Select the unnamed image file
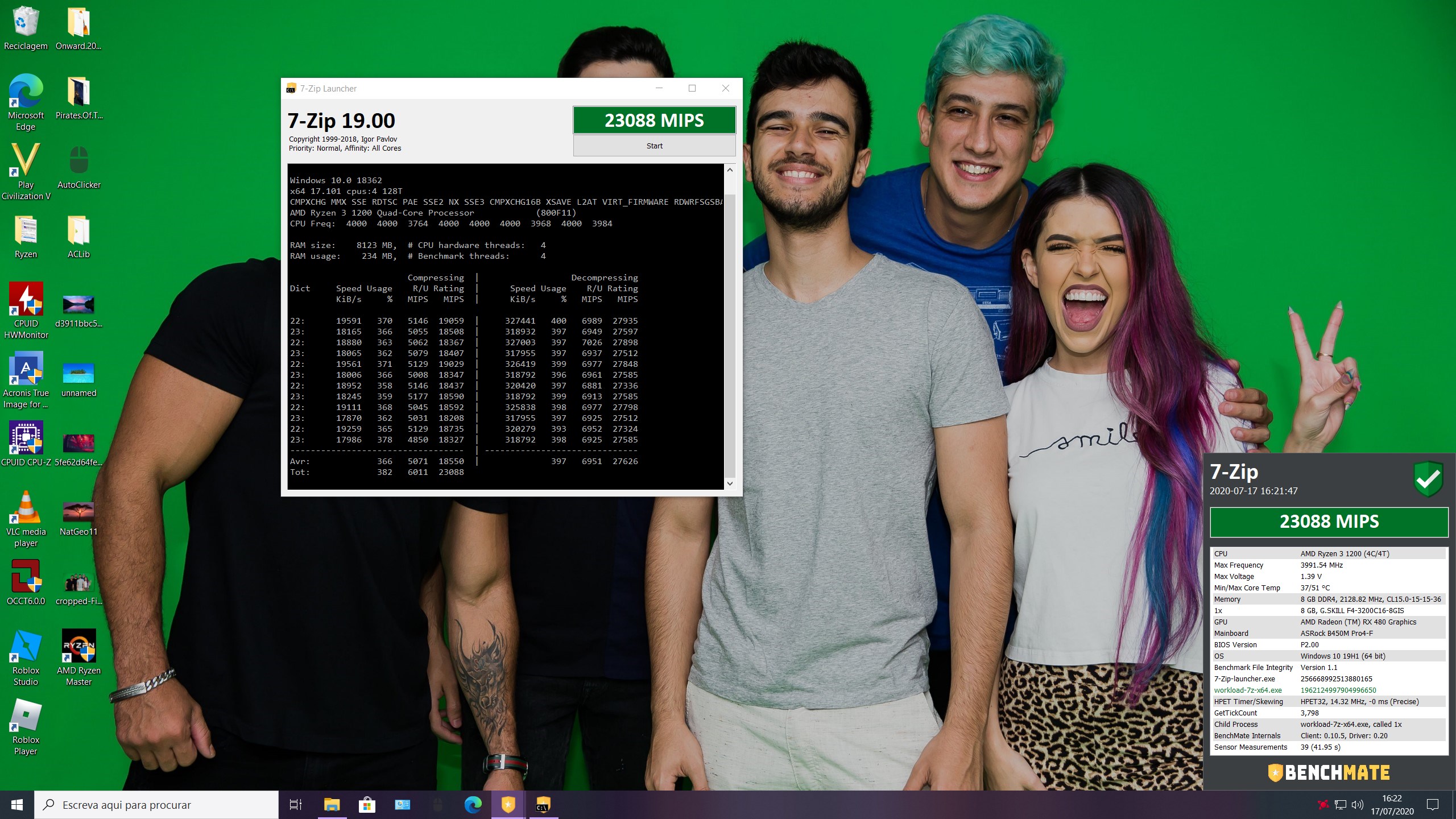The image size is (1456, 819). click(78, 380)
